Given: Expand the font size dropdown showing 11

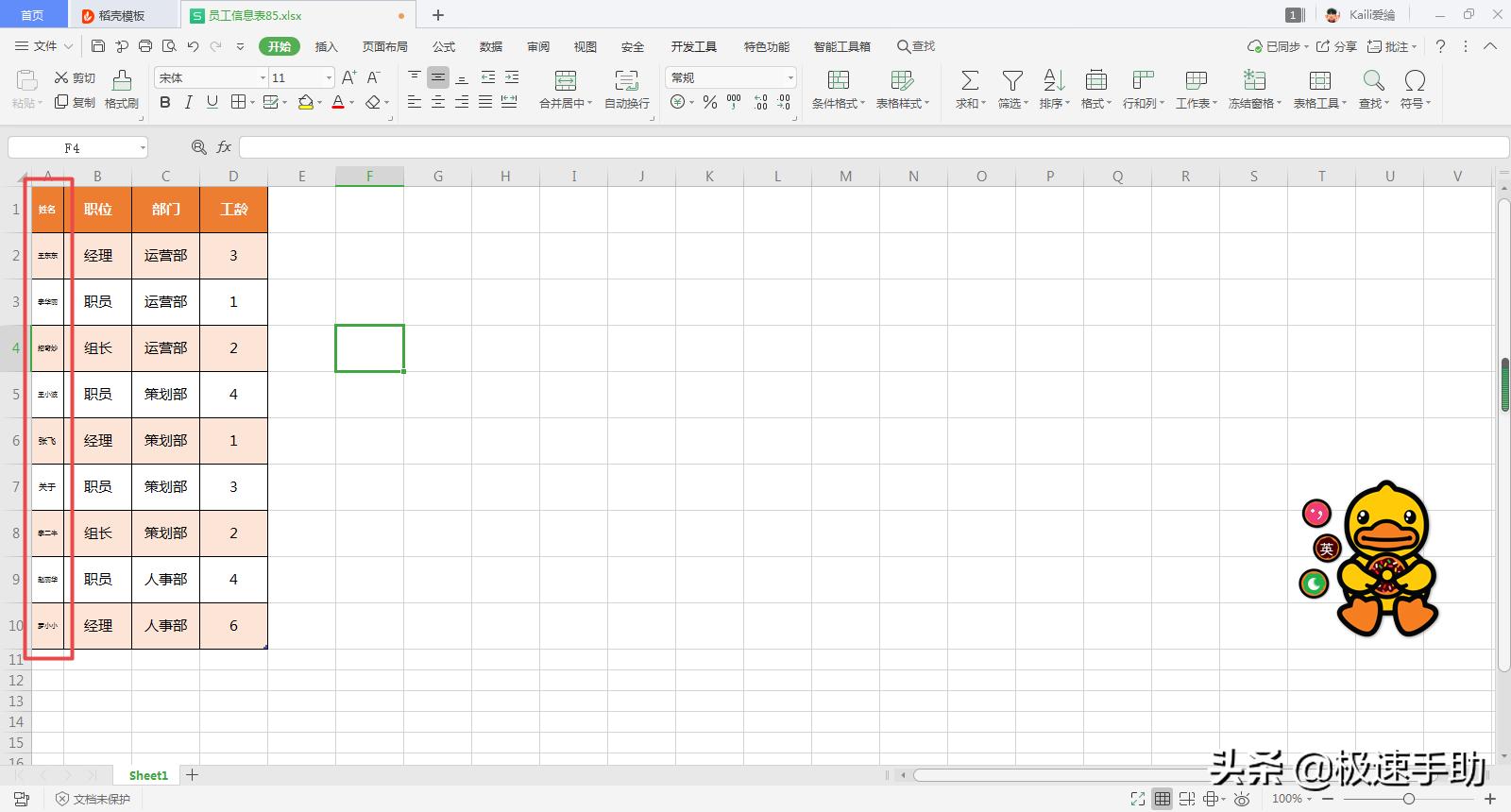Looking at the screenshot, I should click(329, 77).
